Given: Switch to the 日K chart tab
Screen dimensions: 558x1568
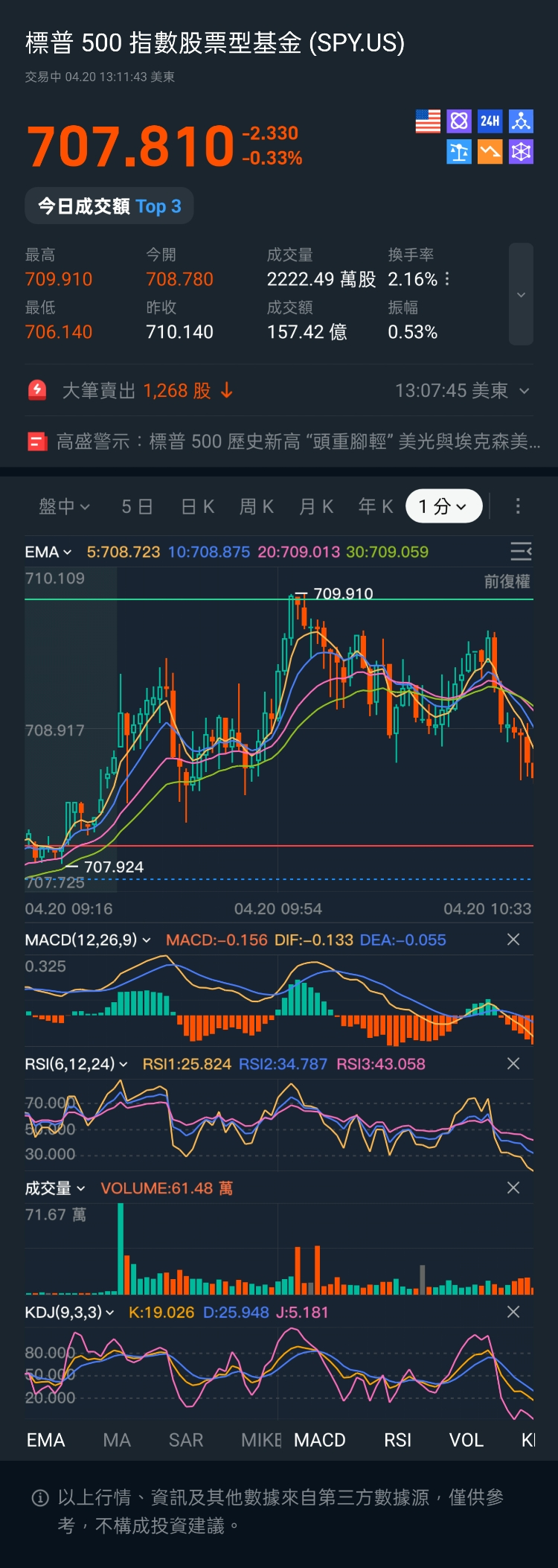Looking at the screenshot, I should 198,506.
